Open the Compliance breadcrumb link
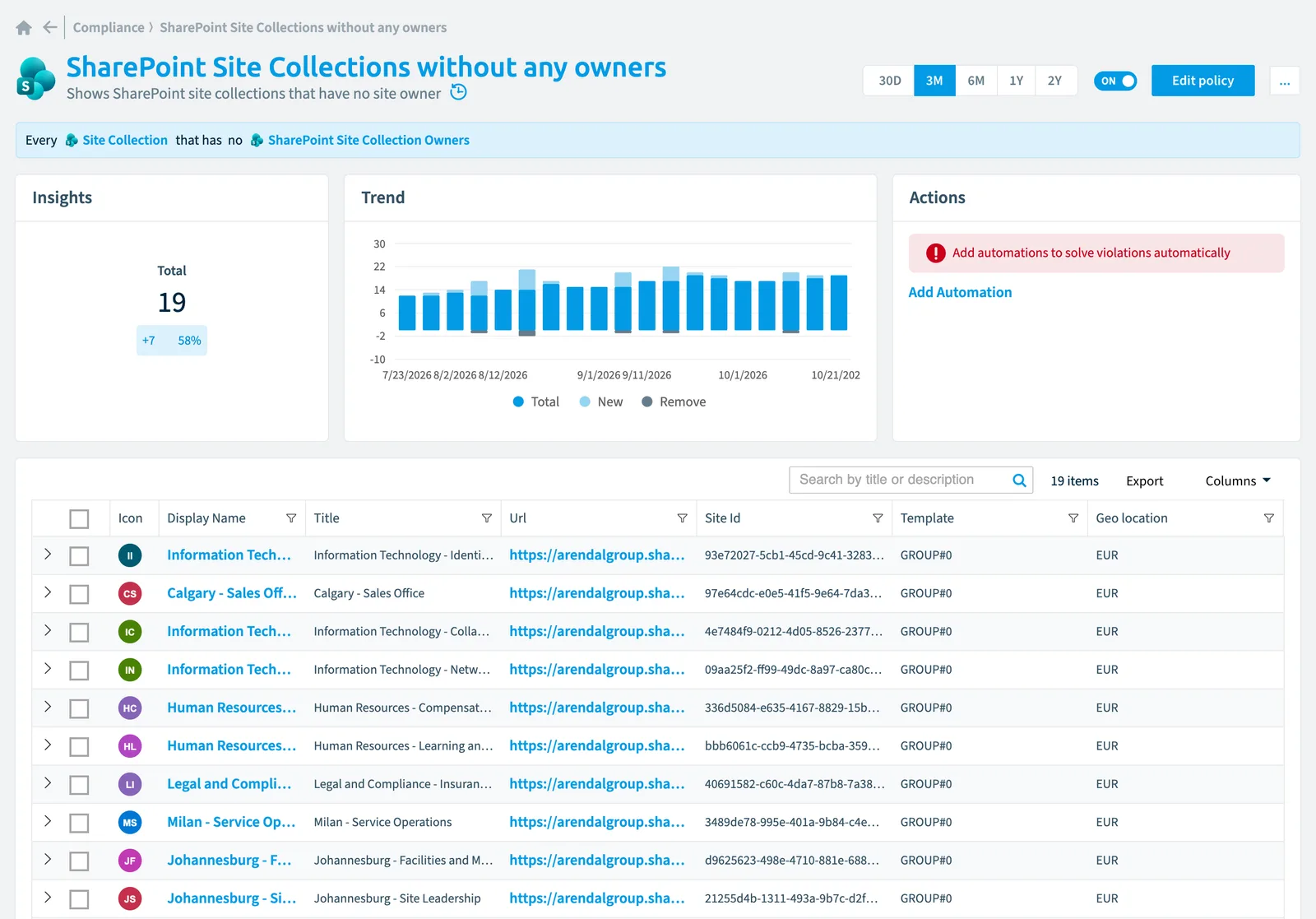Viewport: 1316px width, 919px height. [109, 27]
